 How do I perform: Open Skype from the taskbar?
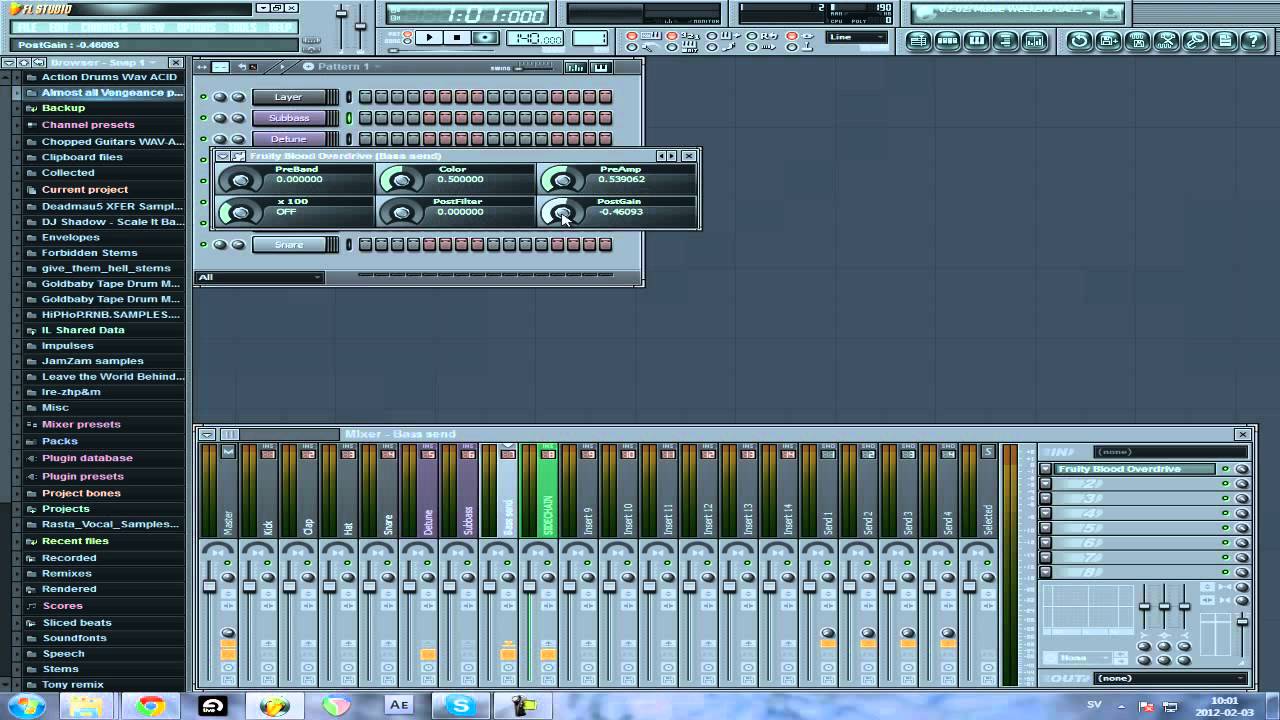click(460, 706)
